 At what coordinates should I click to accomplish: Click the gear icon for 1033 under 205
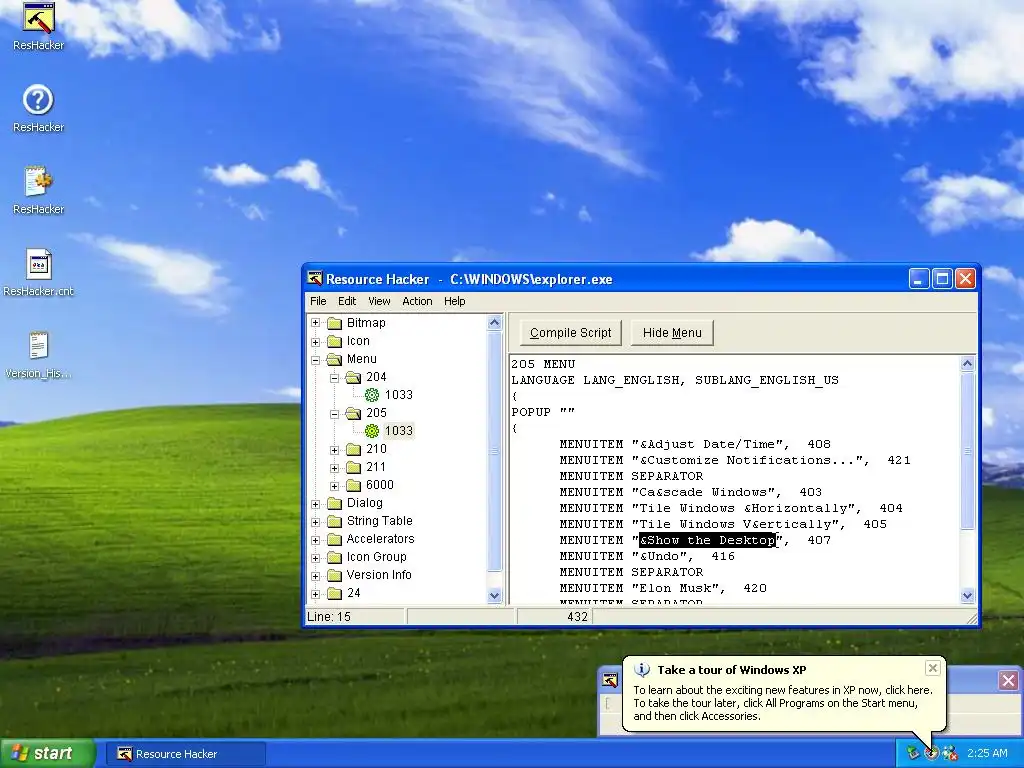click(372, 430)
